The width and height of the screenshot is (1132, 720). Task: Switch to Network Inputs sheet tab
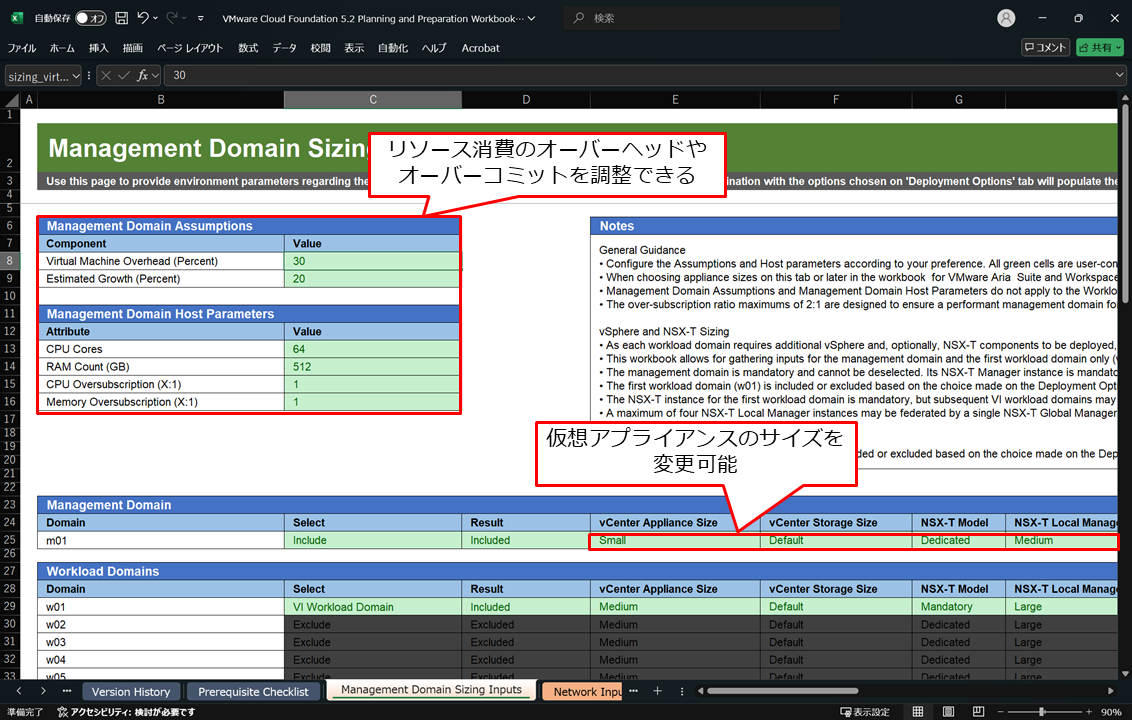pyautogui.click(x=583, y=692)
